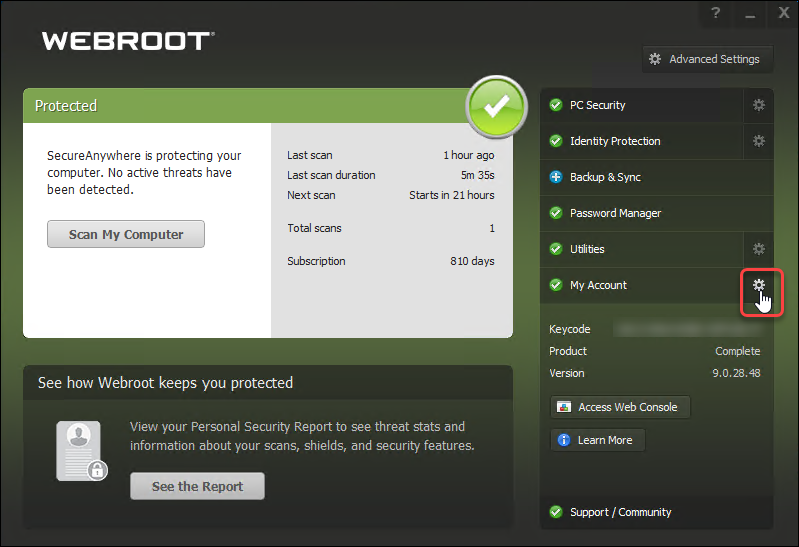Click the Personal Security Report document icon
The image size is (799, 547).
(82, 451)
